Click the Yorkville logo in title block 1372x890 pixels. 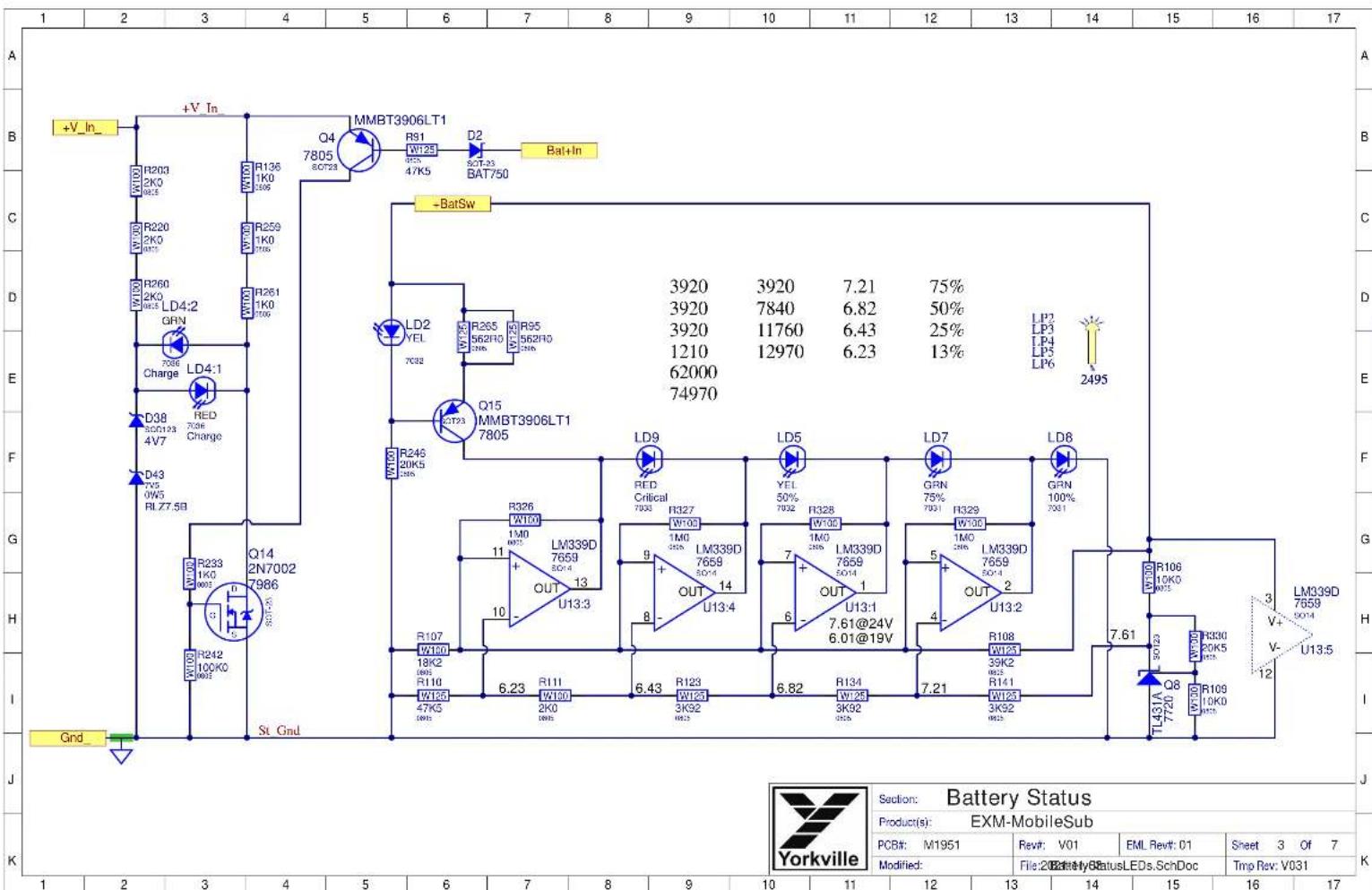tap(818, 828)
